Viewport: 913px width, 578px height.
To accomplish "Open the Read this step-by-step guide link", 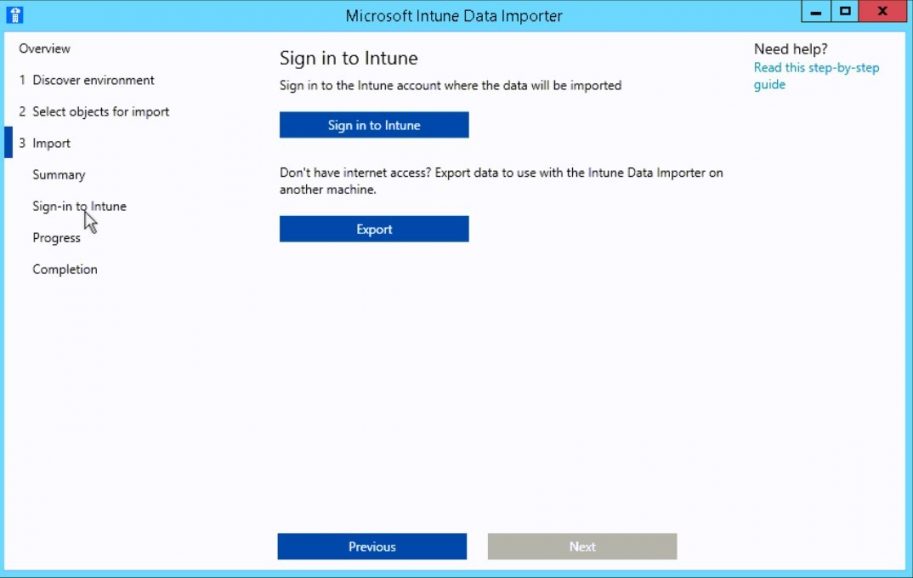I will pos(816,68).
